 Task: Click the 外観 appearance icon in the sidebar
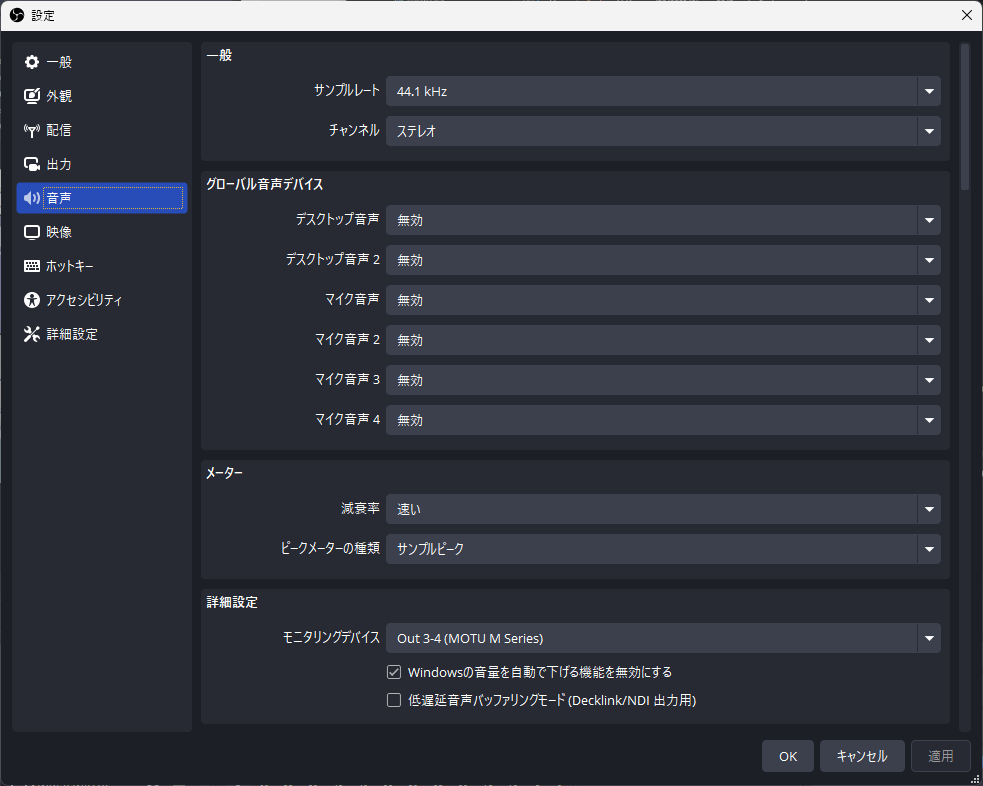coord(32,95)
